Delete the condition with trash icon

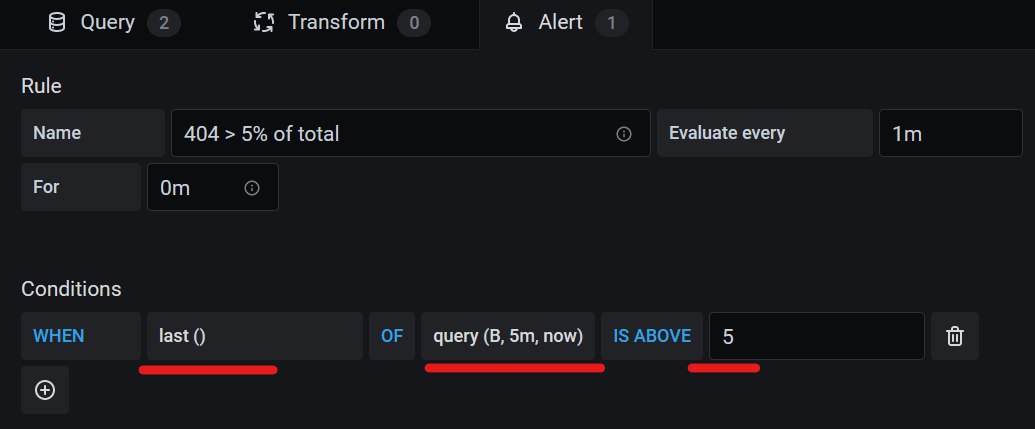[x=954, y=337]
